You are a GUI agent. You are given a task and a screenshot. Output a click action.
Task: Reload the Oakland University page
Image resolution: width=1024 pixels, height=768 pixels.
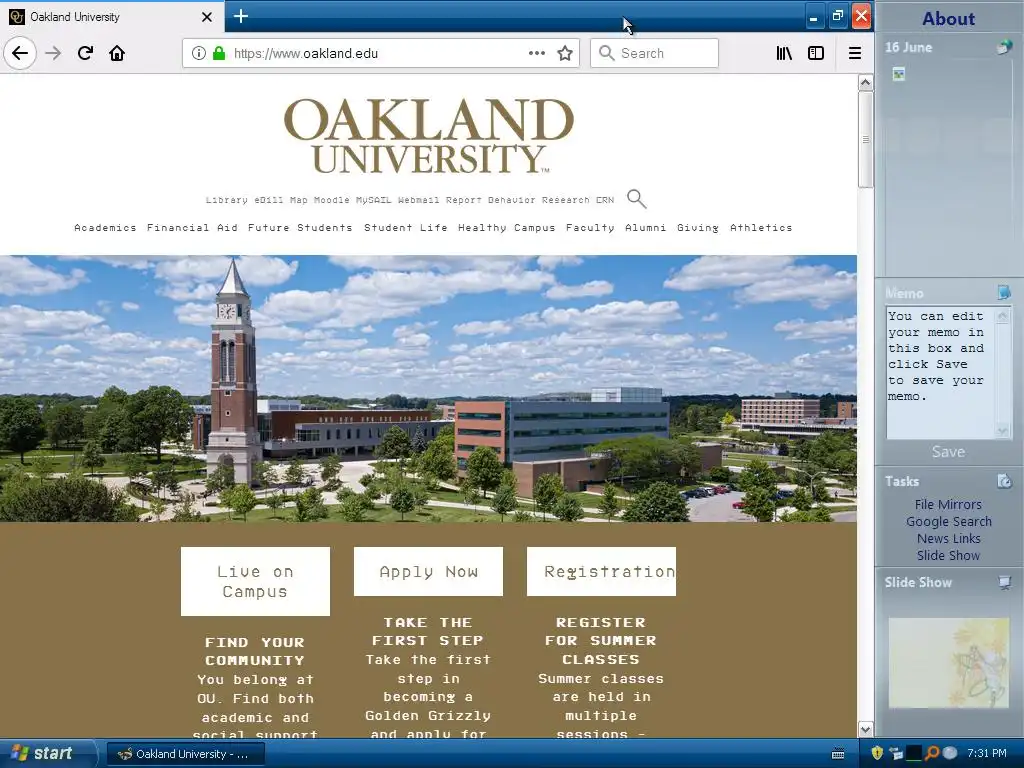(x=85, y=53)
